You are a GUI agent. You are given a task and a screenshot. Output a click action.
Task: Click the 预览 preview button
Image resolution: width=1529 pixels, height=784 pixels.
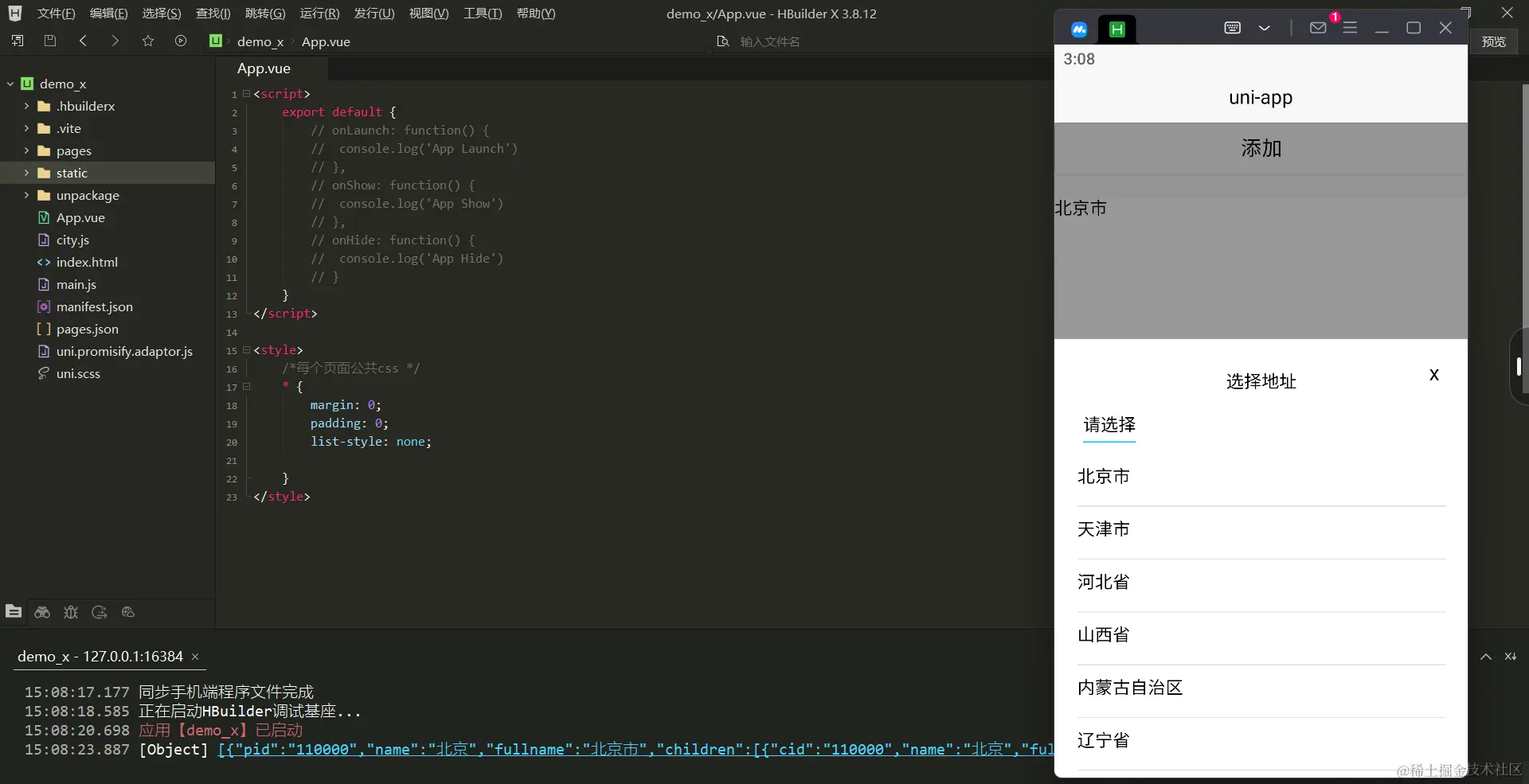1494,41
